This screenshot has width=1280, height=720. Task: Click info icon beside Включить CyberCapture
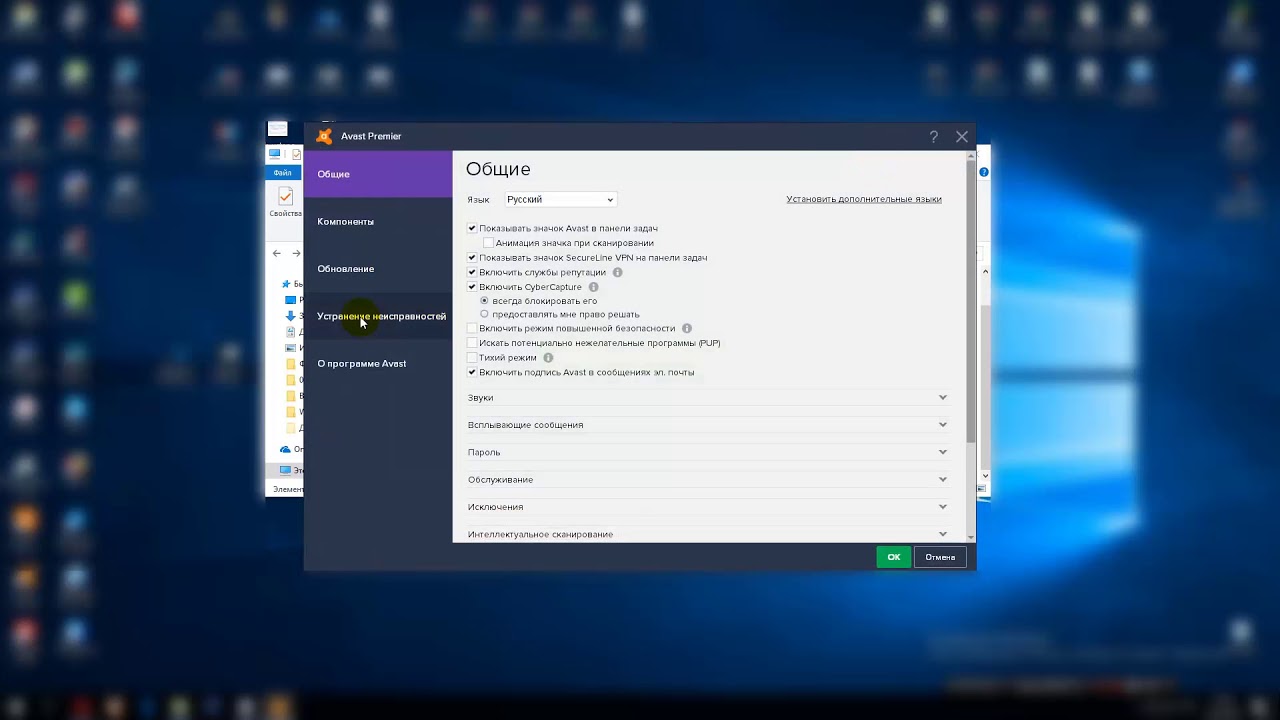pyautogui.click(x=593, y=287)
